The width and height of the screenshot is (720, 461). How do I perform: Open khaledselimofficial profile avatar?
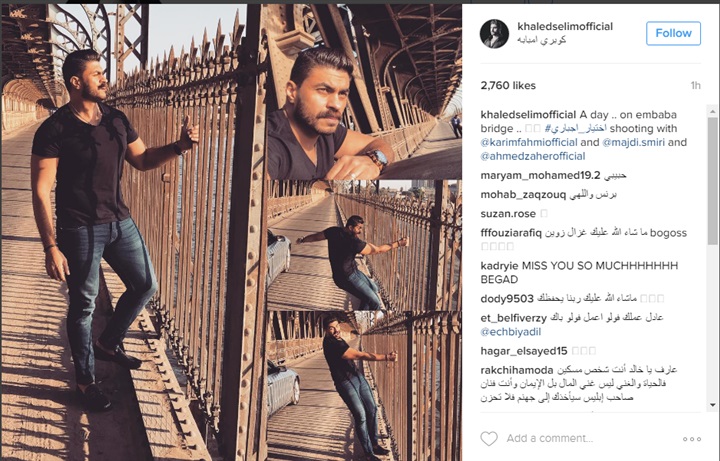click(x=494, y=34)
